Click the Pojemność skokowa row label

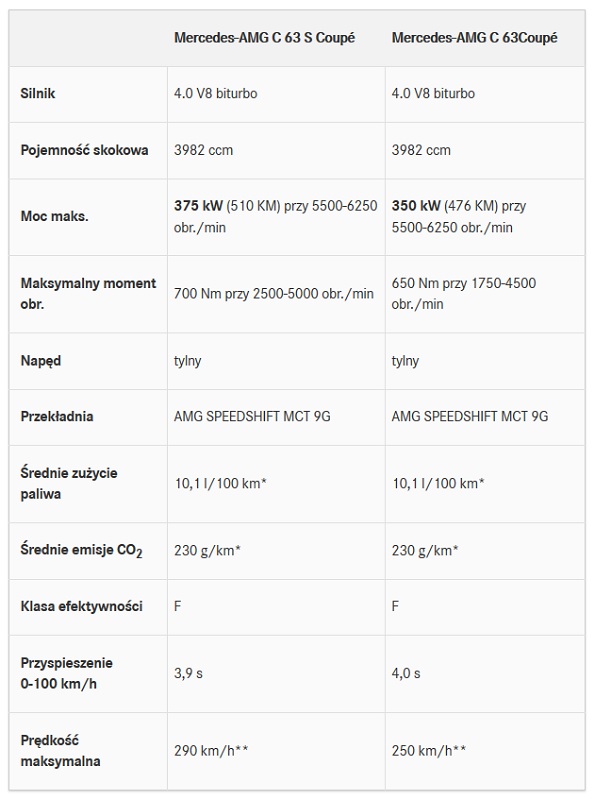[x=85, y=150]
